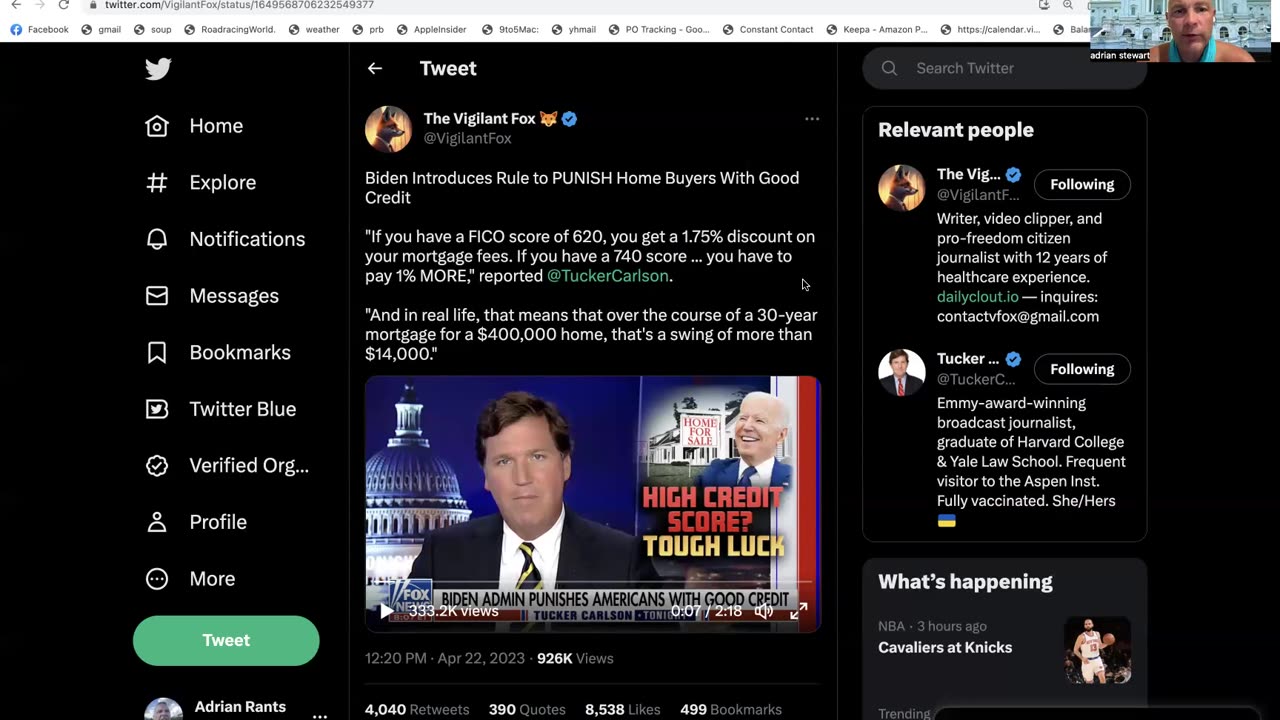
Task: View the 4,040 Retweets list
Action: (417, 710)
